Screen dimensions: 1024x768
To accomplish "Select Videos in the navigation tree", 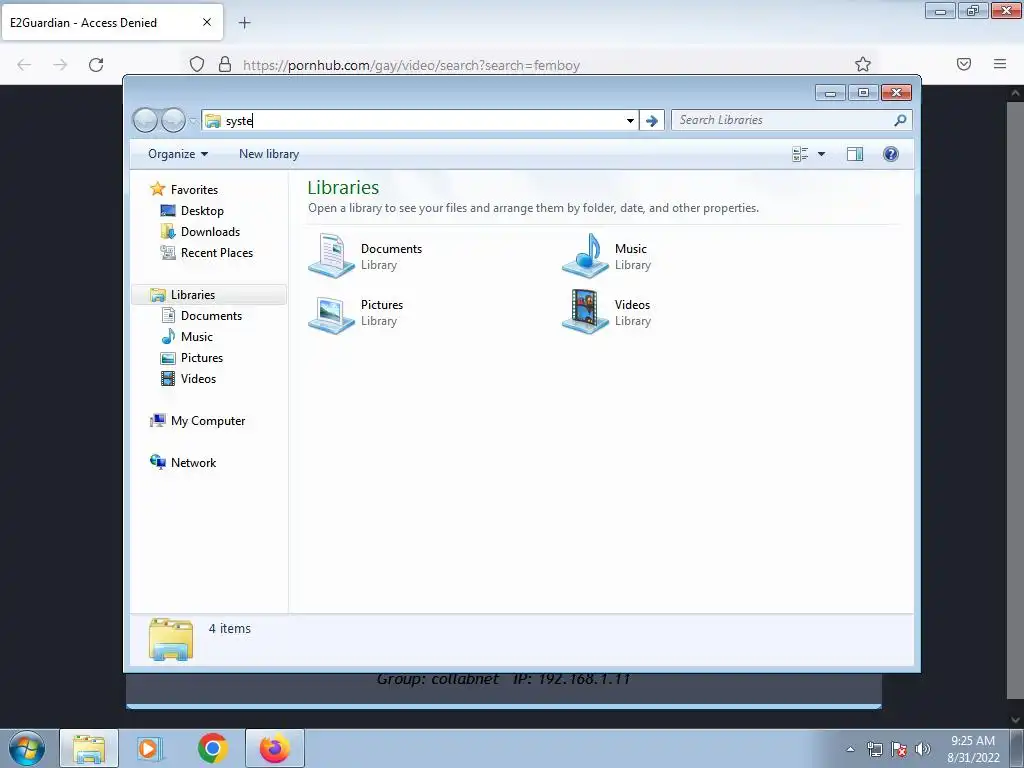I will click(198, 379).
